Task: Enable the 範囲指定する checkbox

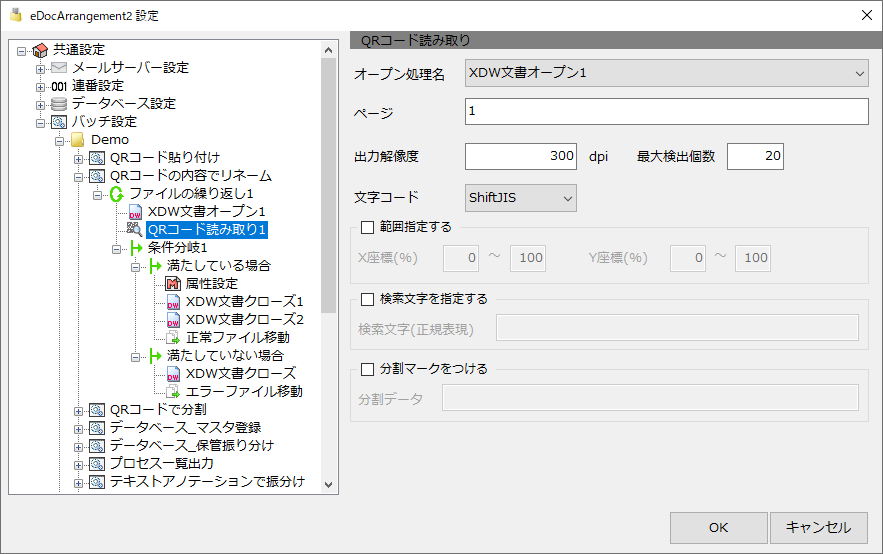Action: 367,227
